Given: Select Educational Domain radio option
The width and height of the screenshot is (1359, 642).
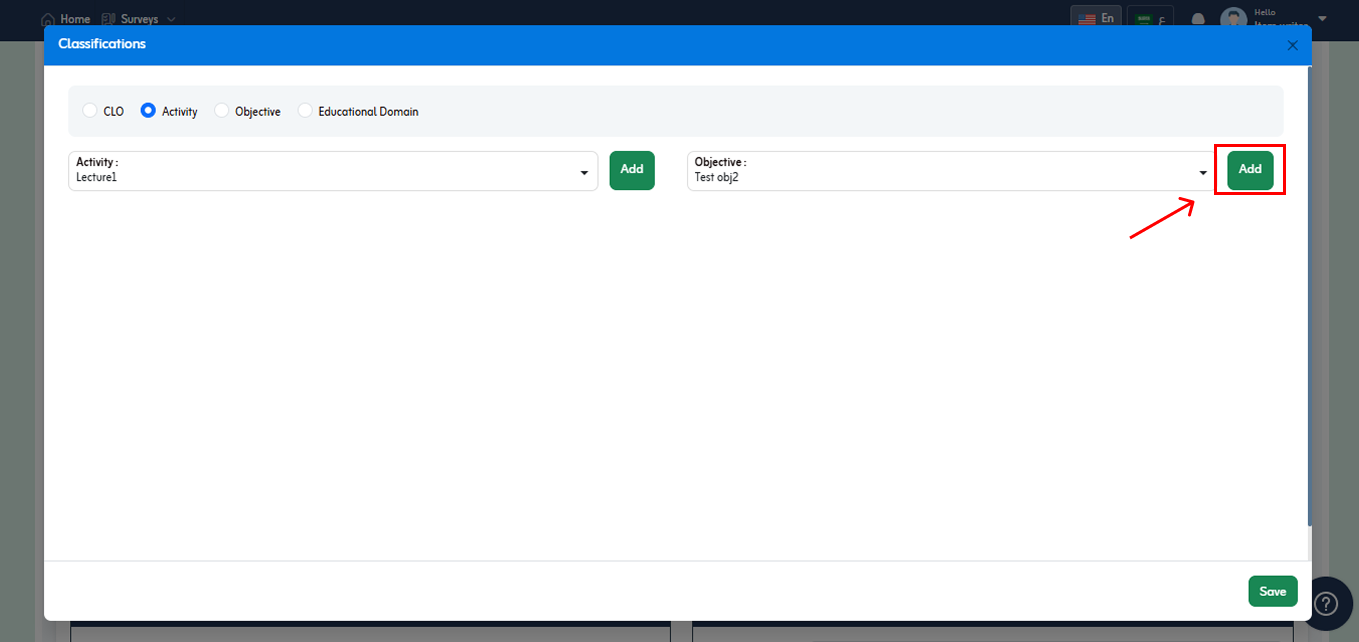Looking at the screenshot, I should coord(305,111).
